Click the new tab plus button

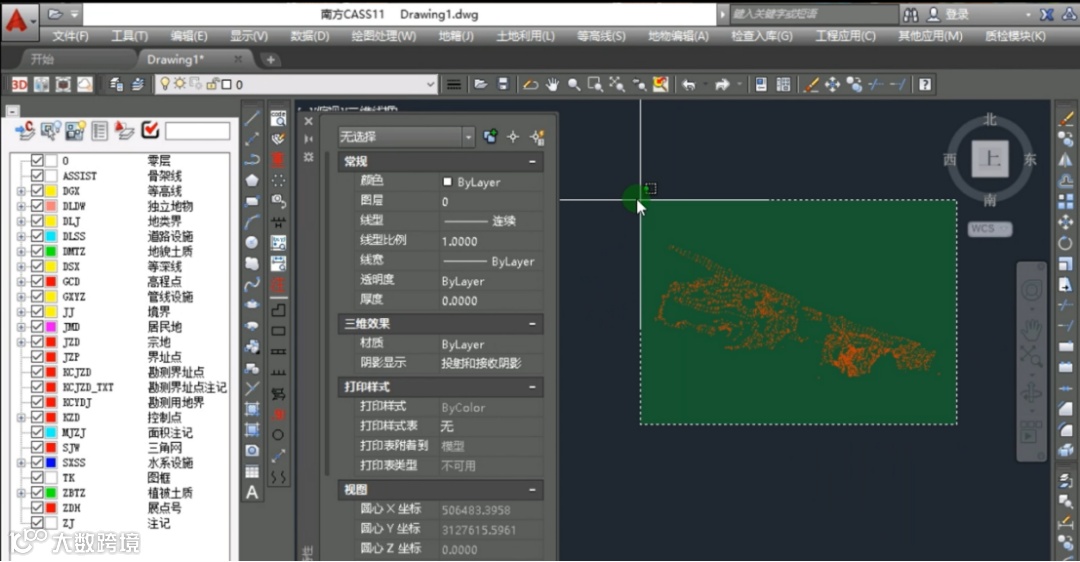click(x=271, y=60)
